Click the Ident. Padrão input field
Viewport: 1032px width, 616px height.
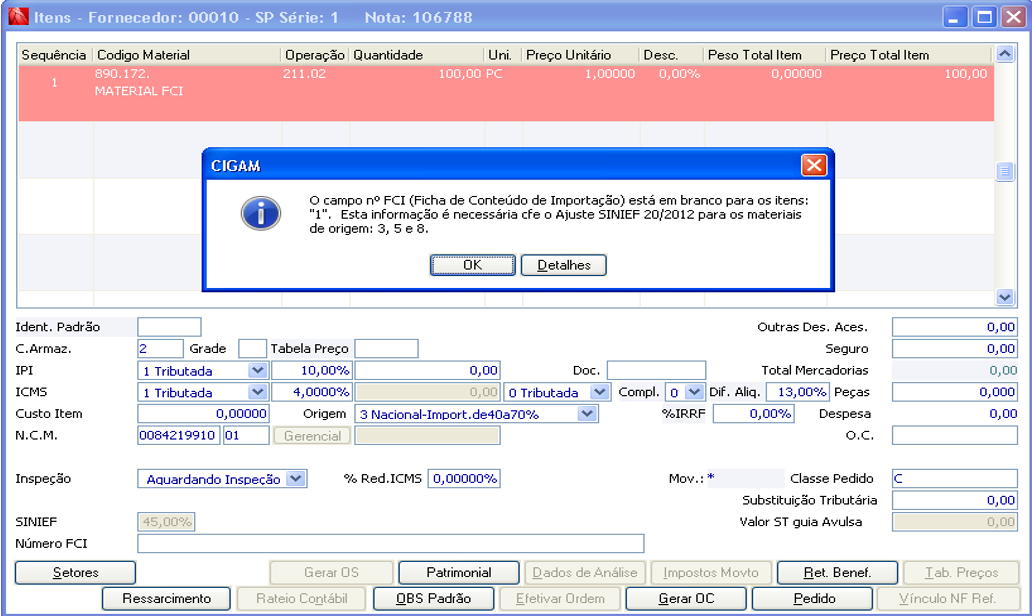point(169,327)
